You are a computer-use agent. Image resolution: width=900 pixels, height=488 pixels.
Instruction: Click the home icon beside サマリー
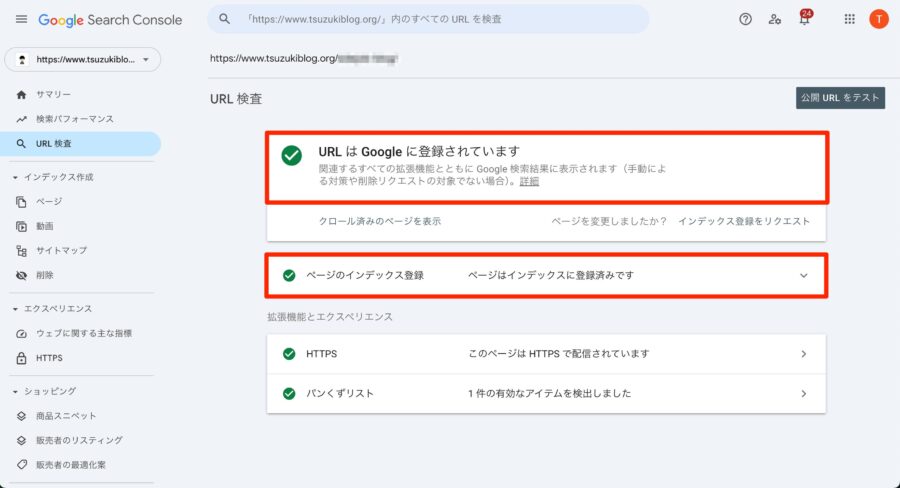click(21, 94)
